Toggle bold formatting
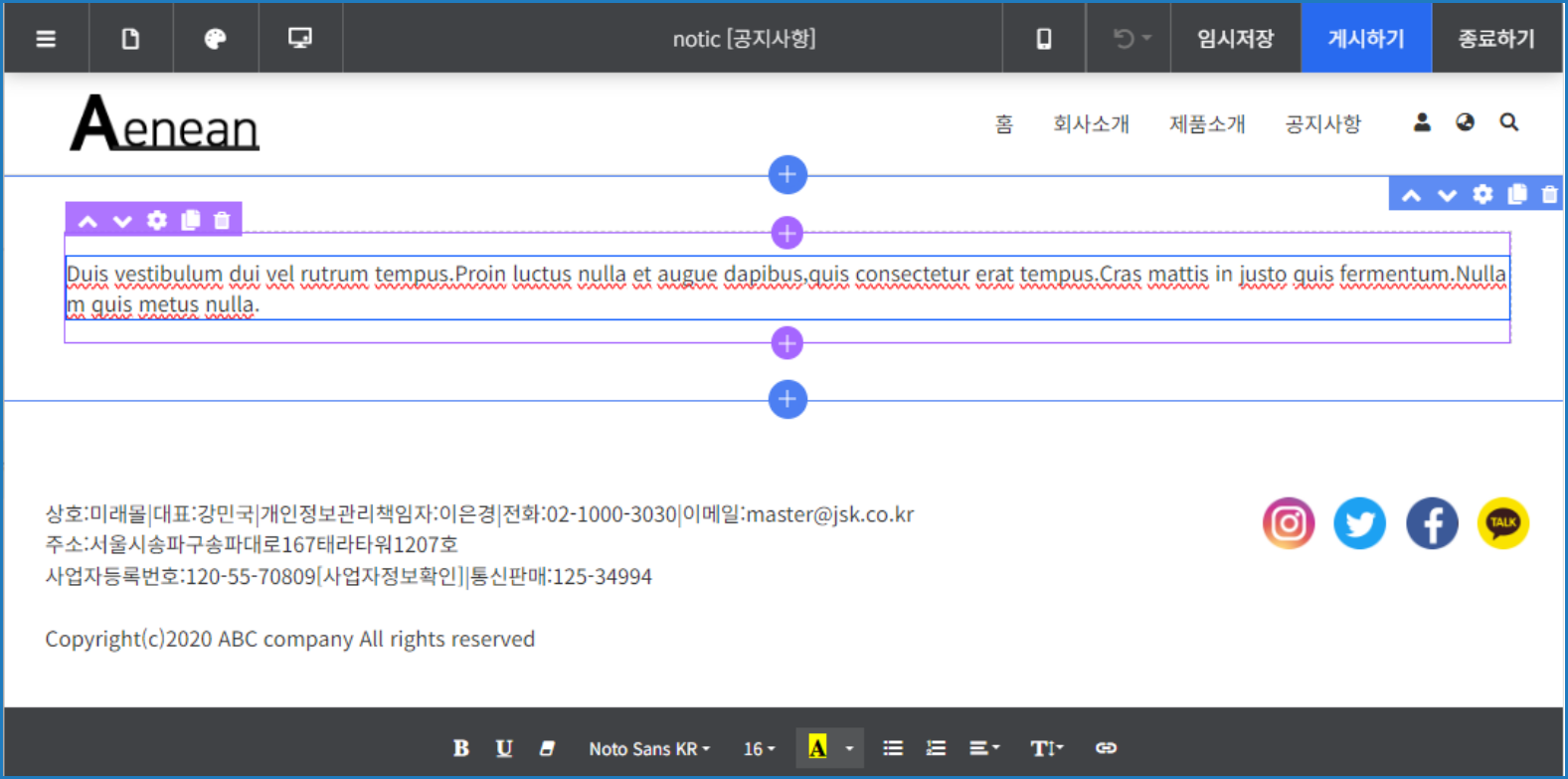Viewport: 1568px width, 779px height. (x=460, y=748)
